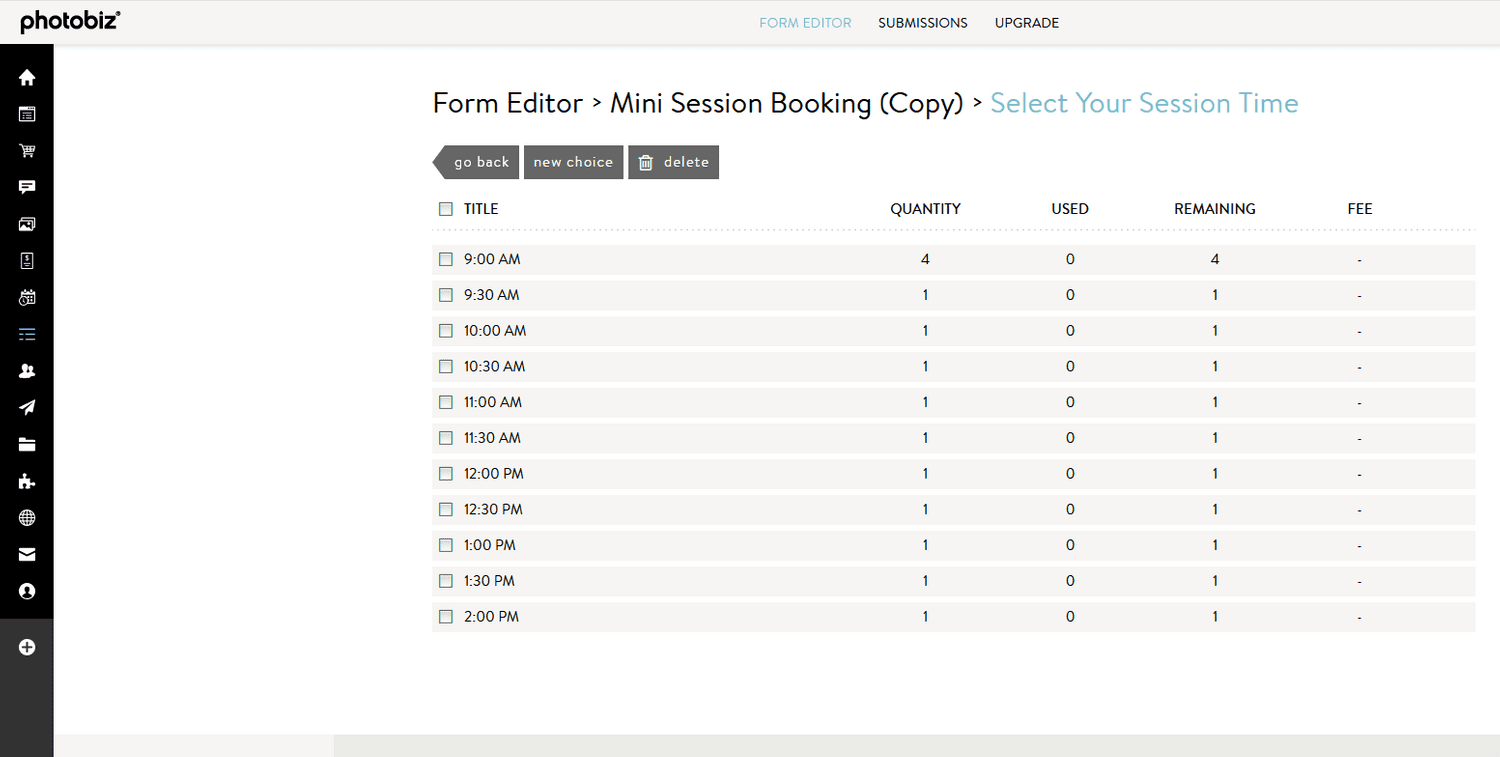Check the 12:30 PM session checkbox
The image size is (1500, 757).
445,509
